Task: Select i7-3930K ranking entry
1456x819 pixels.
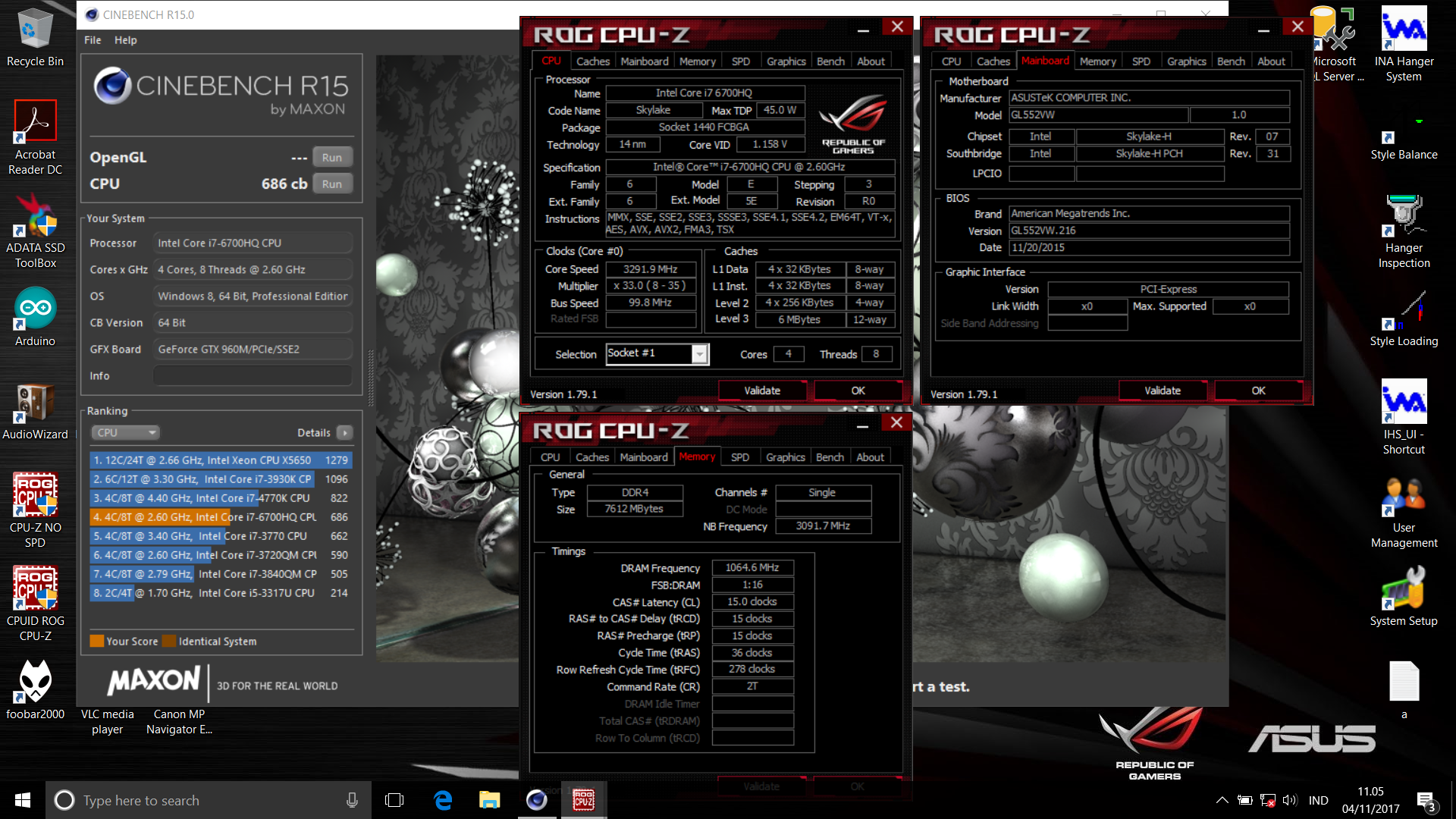Action: (x=221, y=479)
